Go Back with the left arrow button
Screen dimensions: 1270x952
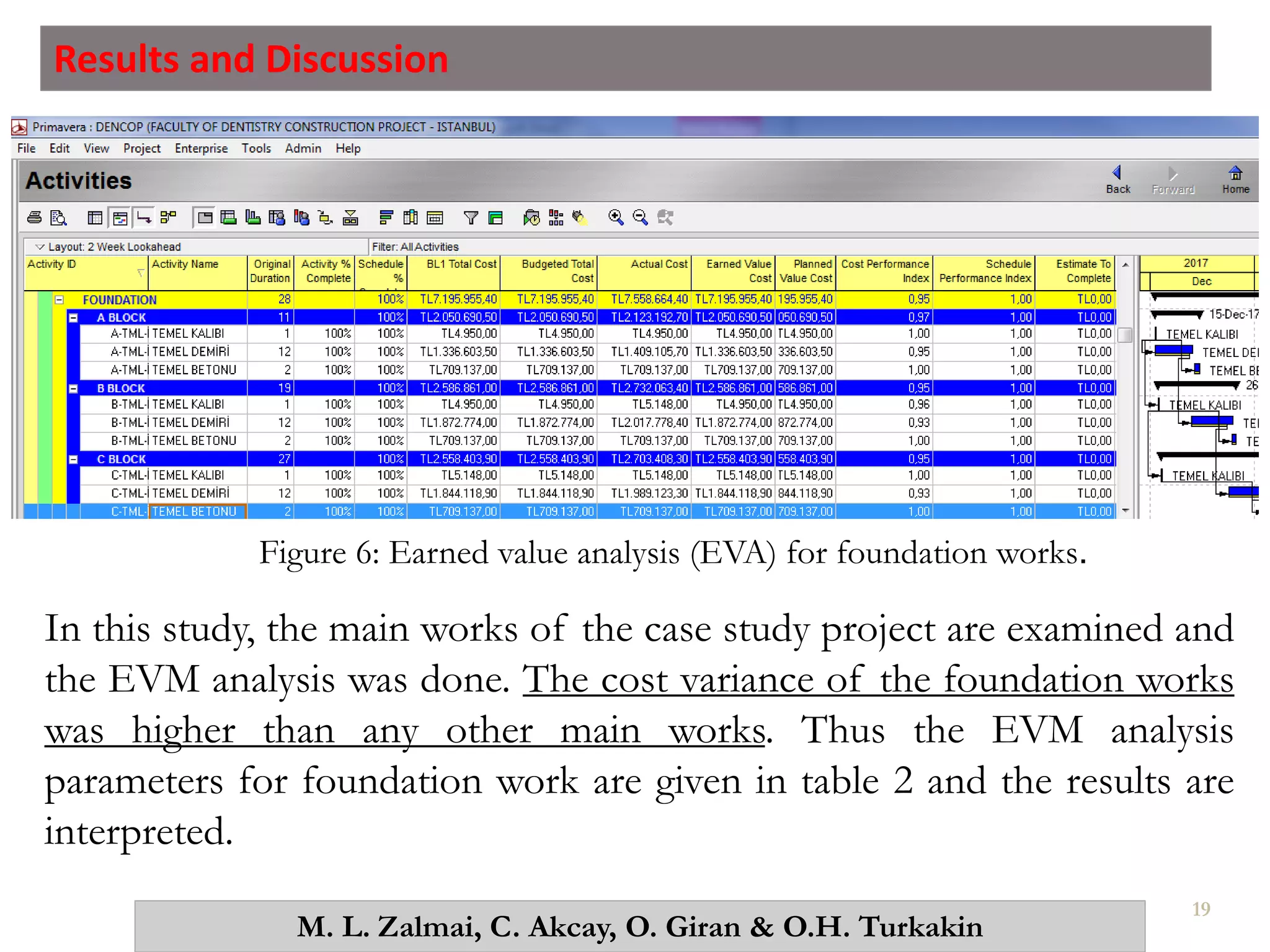(1118, 180)
